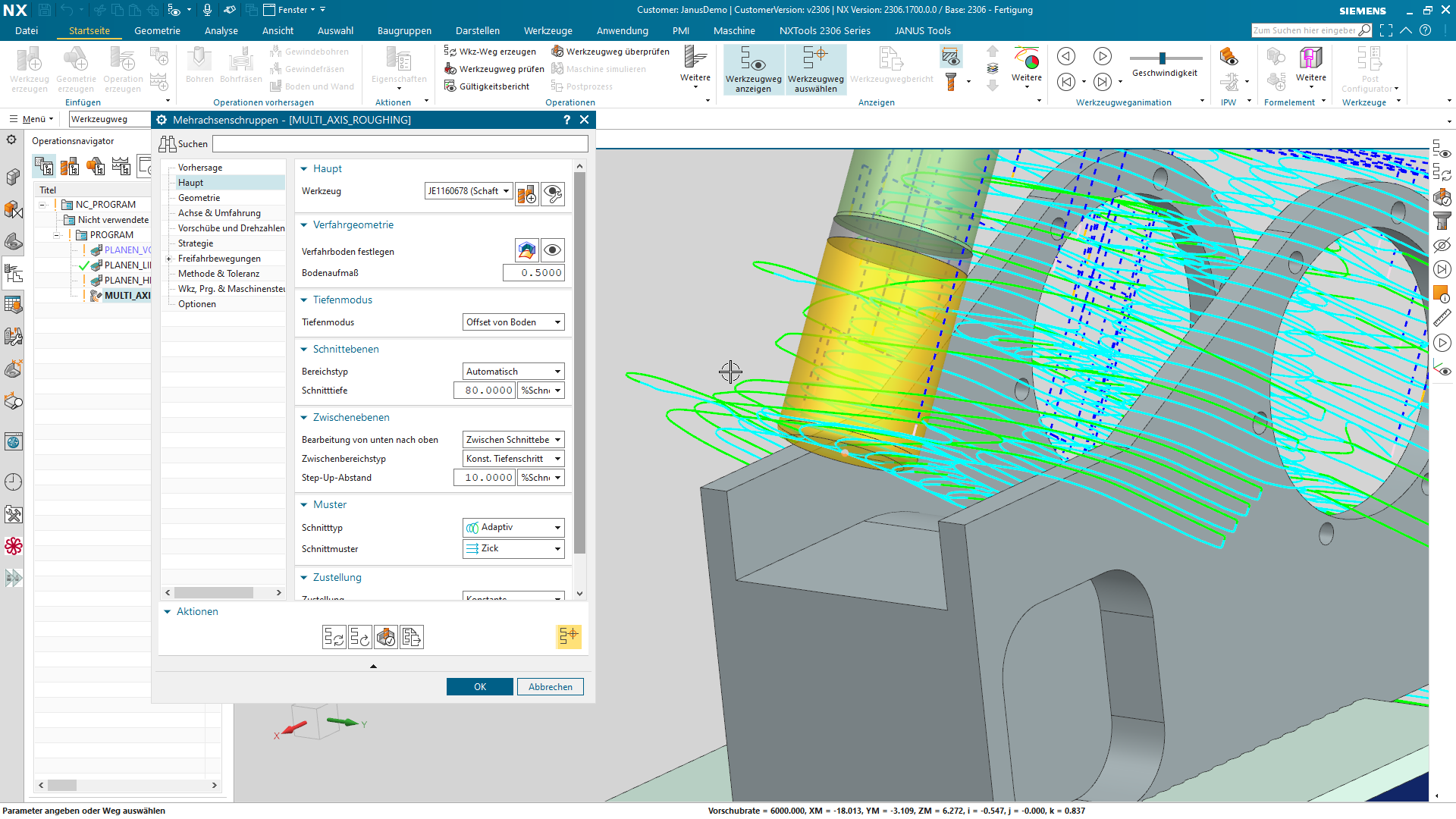Click the Bodenaufmaß value field
1456x819 pixels.
(533, 273)
